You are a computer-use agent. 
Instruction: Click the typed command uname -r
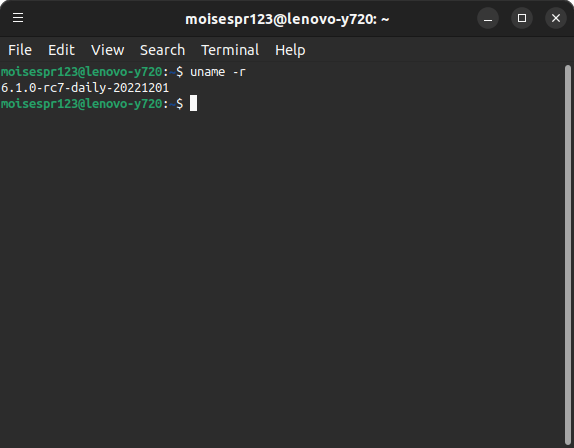pyautogui.click(x=218, y=72)
